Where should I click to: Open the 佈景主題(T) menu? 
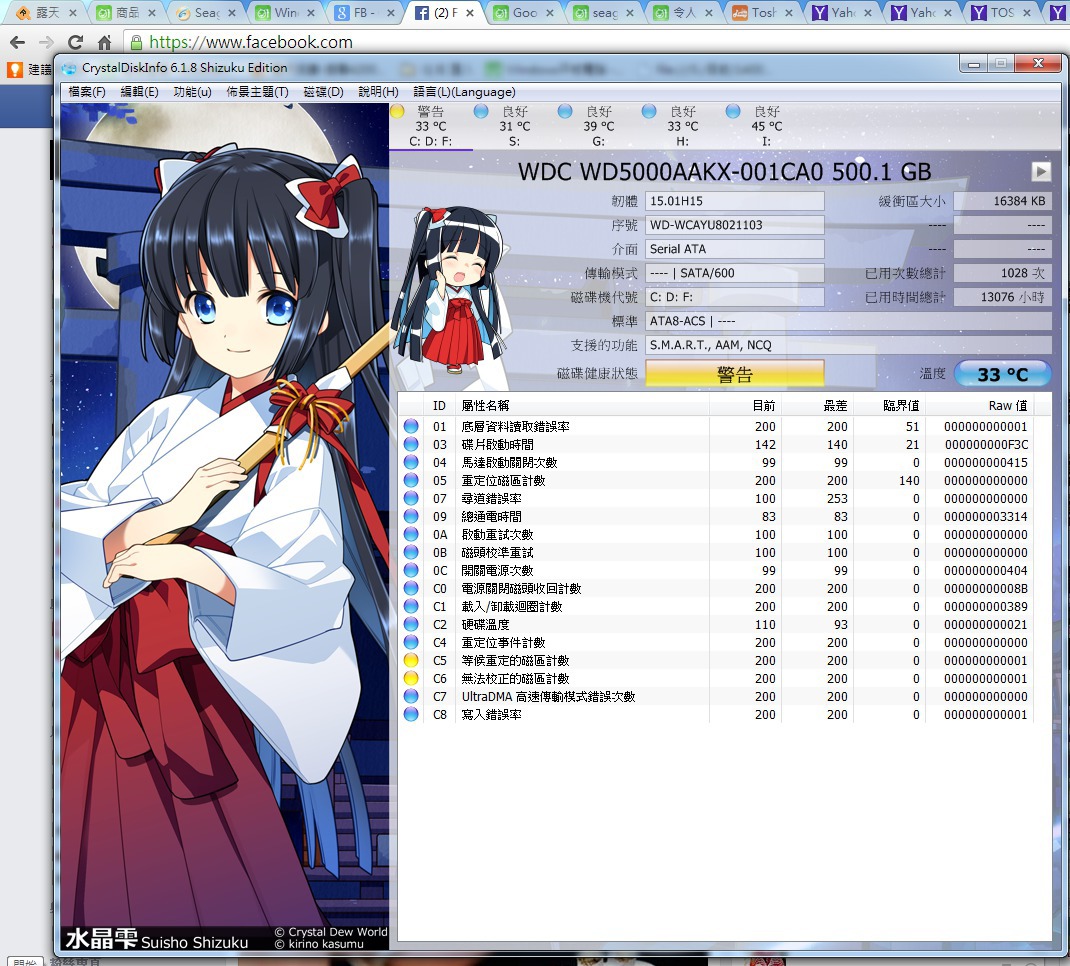[257, 91]
